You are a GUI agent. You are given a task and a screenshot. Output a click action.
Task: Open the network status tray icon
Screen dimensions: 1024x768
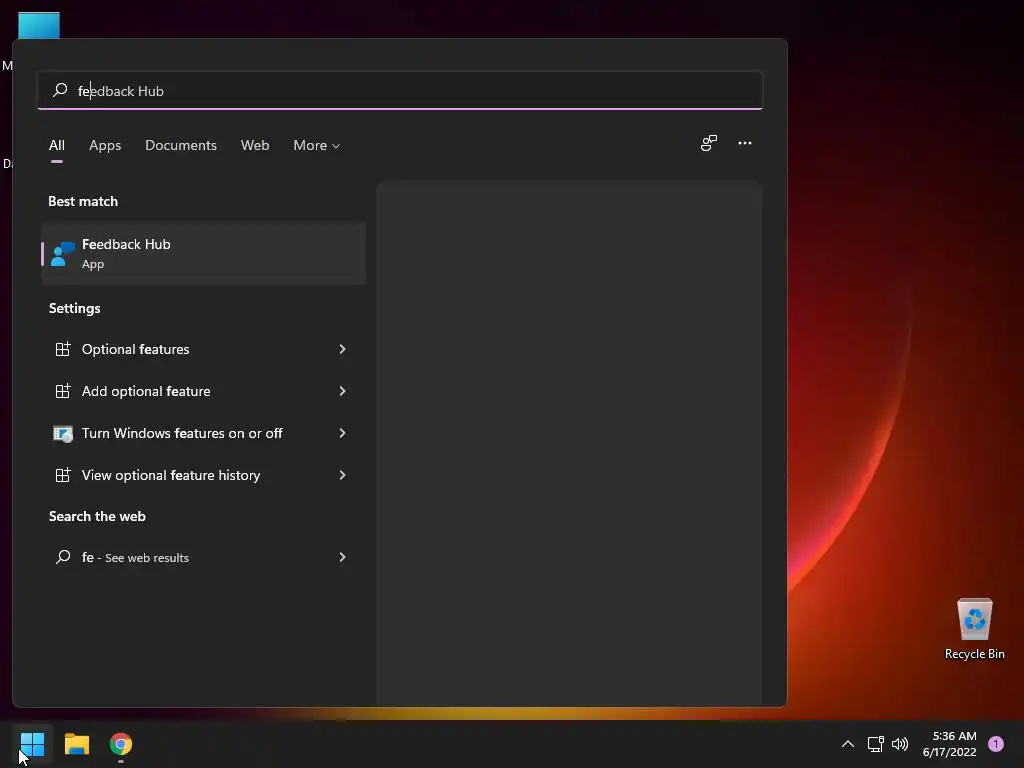point(875,744)
